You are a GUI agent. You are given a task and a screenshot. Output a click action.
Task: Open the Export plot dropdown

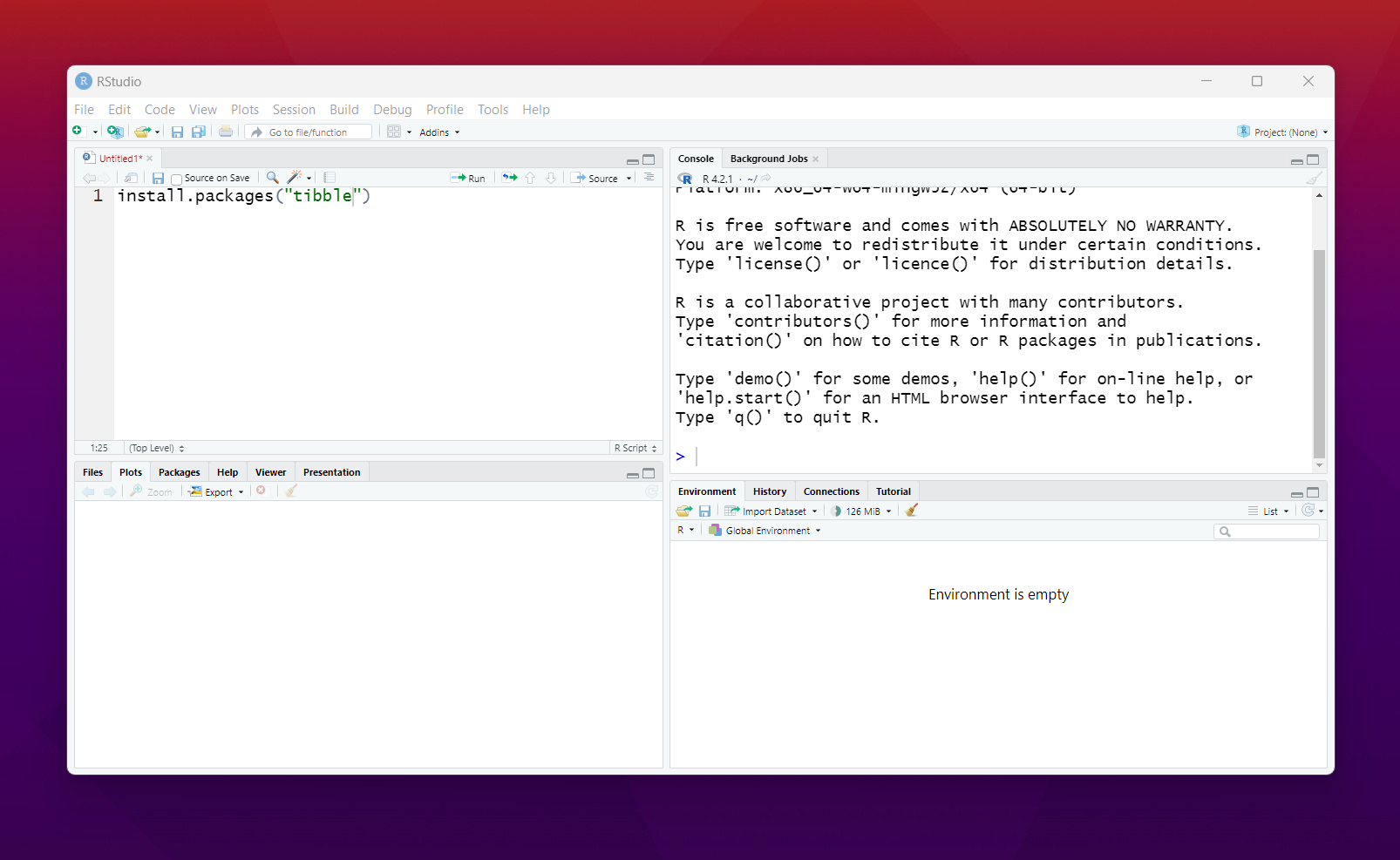216,492
